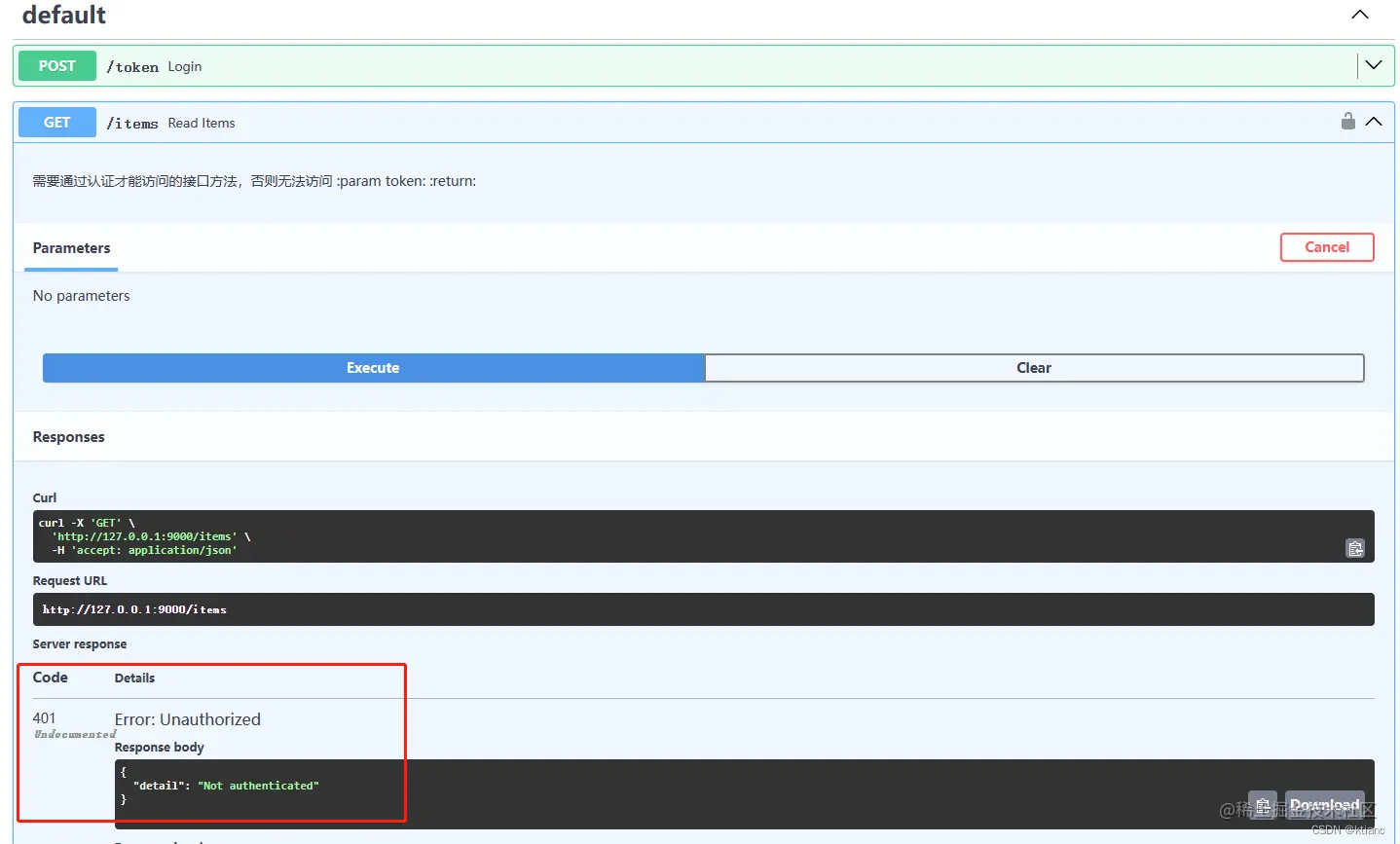1400x844 pixels.
Task: Click the curl command code block
Action: tap(703, 536)
